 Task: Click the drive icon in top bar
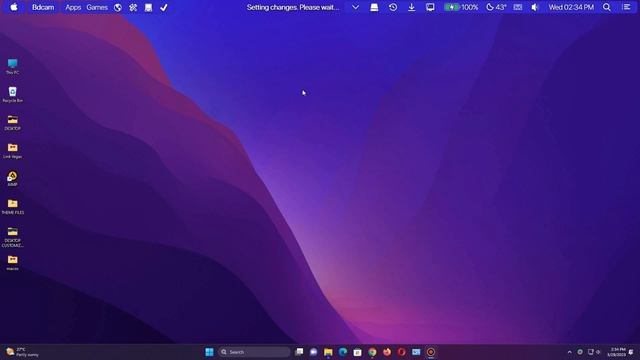[x=374, y=7]
